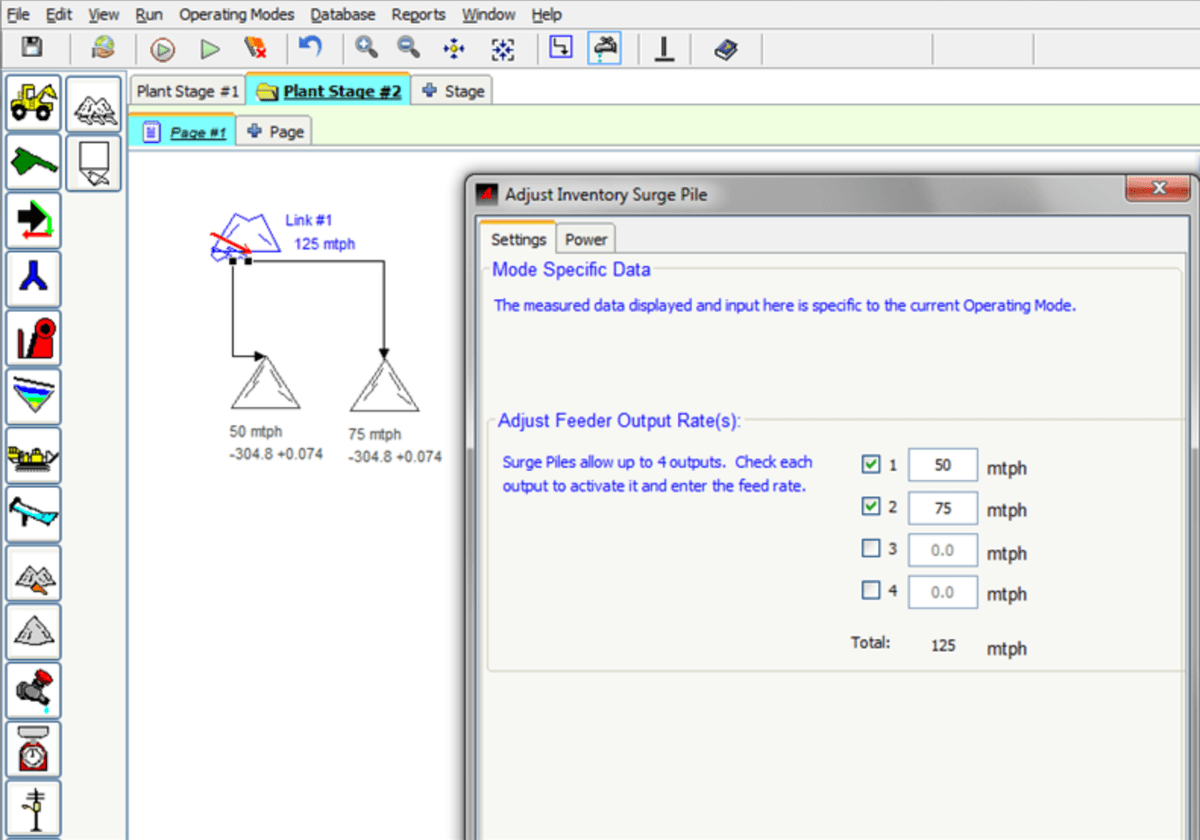Click the zoom in magnifier icon
Screen dimensions: 1200x840
pyautogui.click(x=367, y=48)
